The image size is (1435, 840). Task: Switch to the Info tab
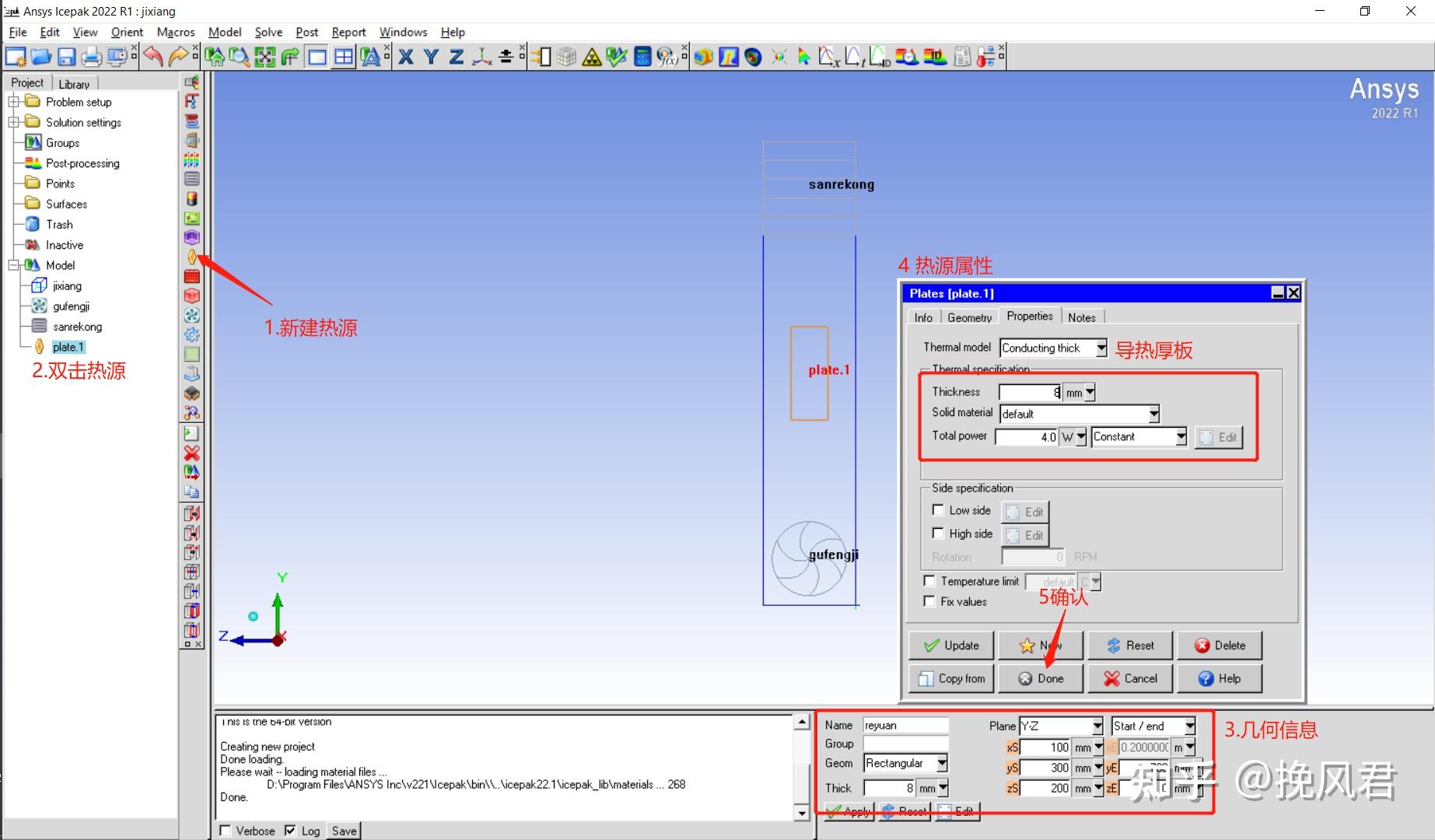coord(923,317)
